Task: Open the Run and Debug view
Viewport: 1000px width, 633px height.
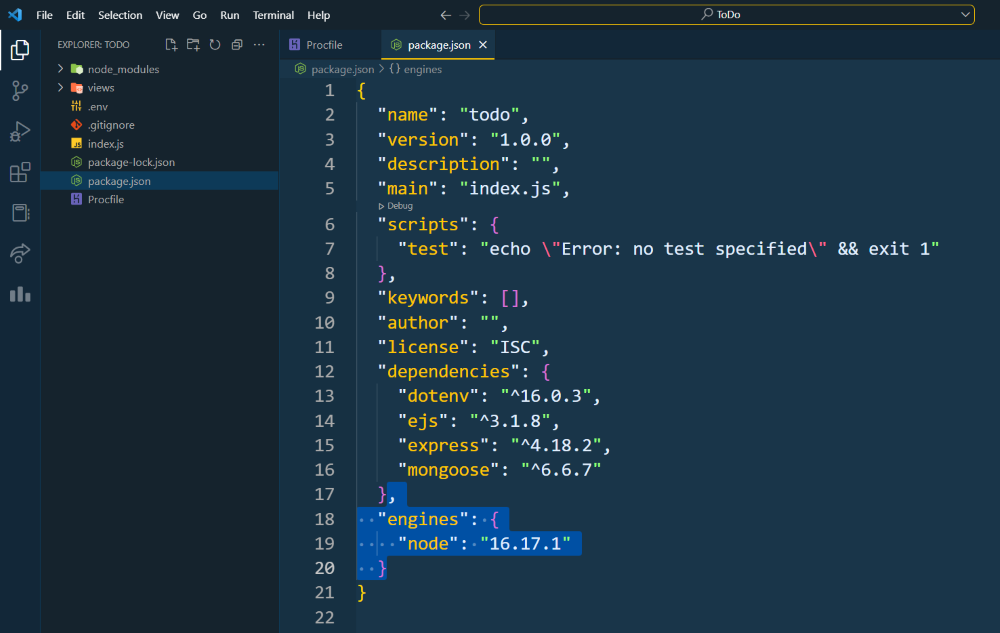Action: (20, 132)
